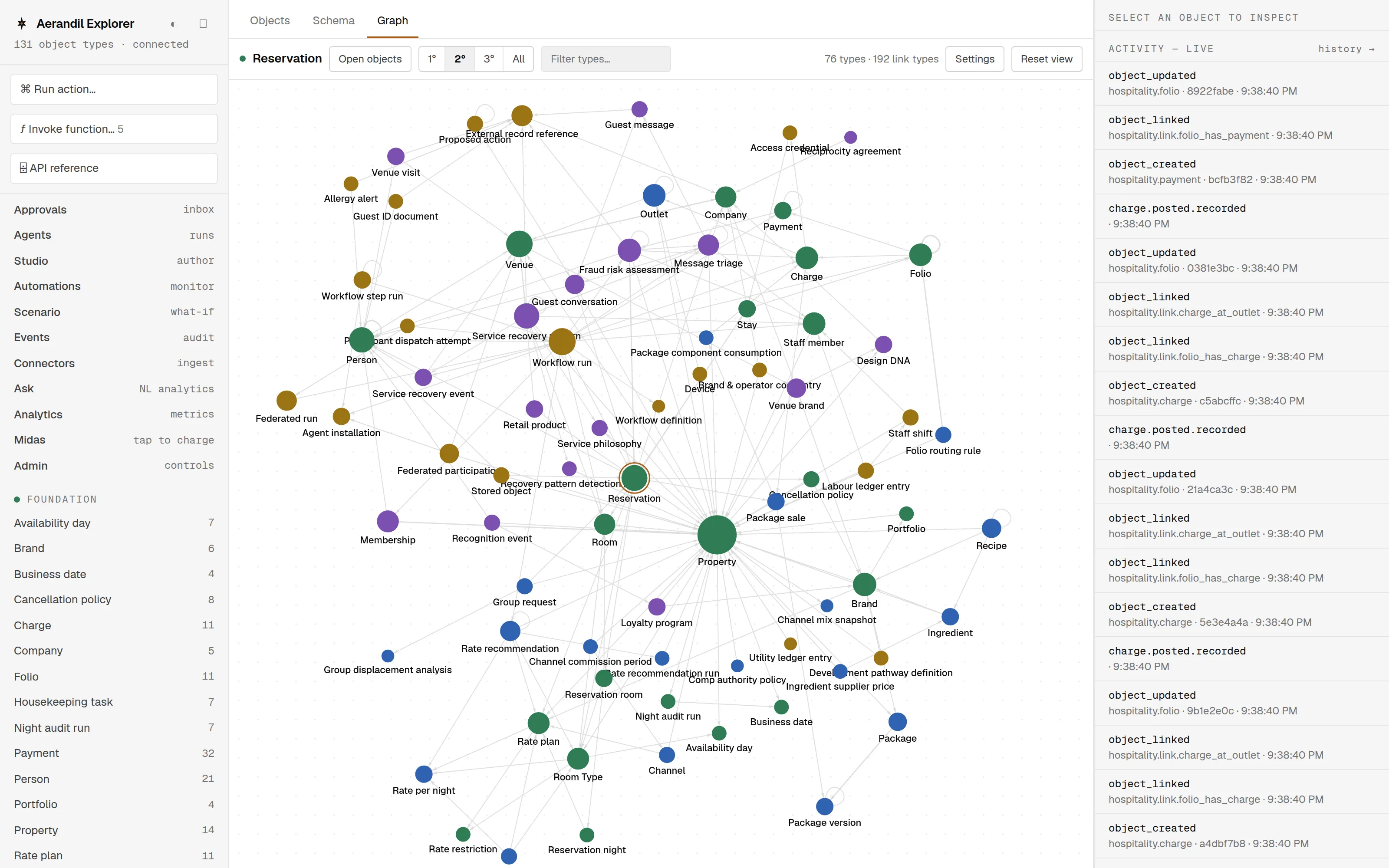Click the square panel icon next to Aerandil Explorer

pos(203,23)
